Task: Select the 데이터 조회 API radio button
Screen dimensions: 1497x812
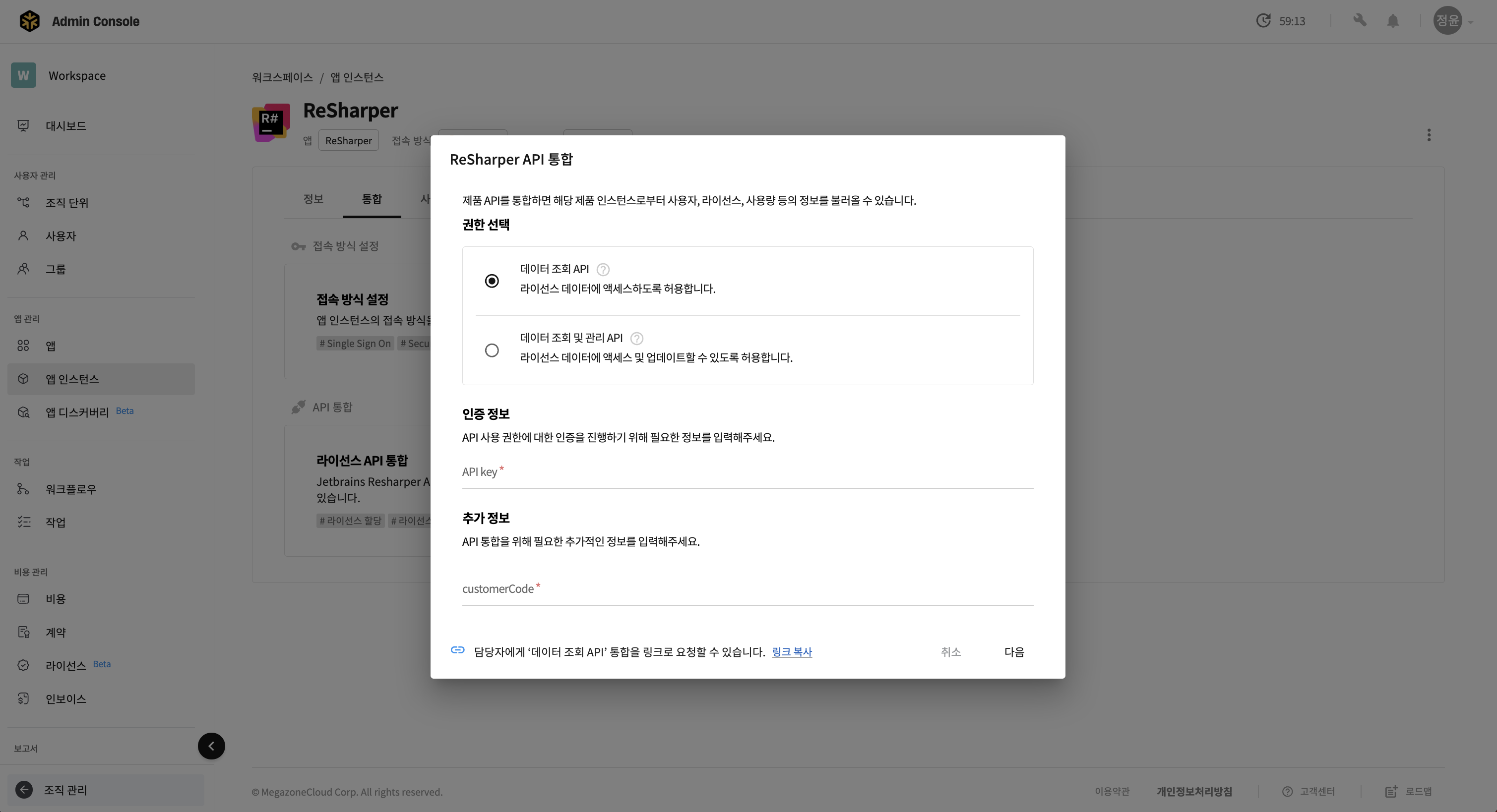Action: [492, 281]
